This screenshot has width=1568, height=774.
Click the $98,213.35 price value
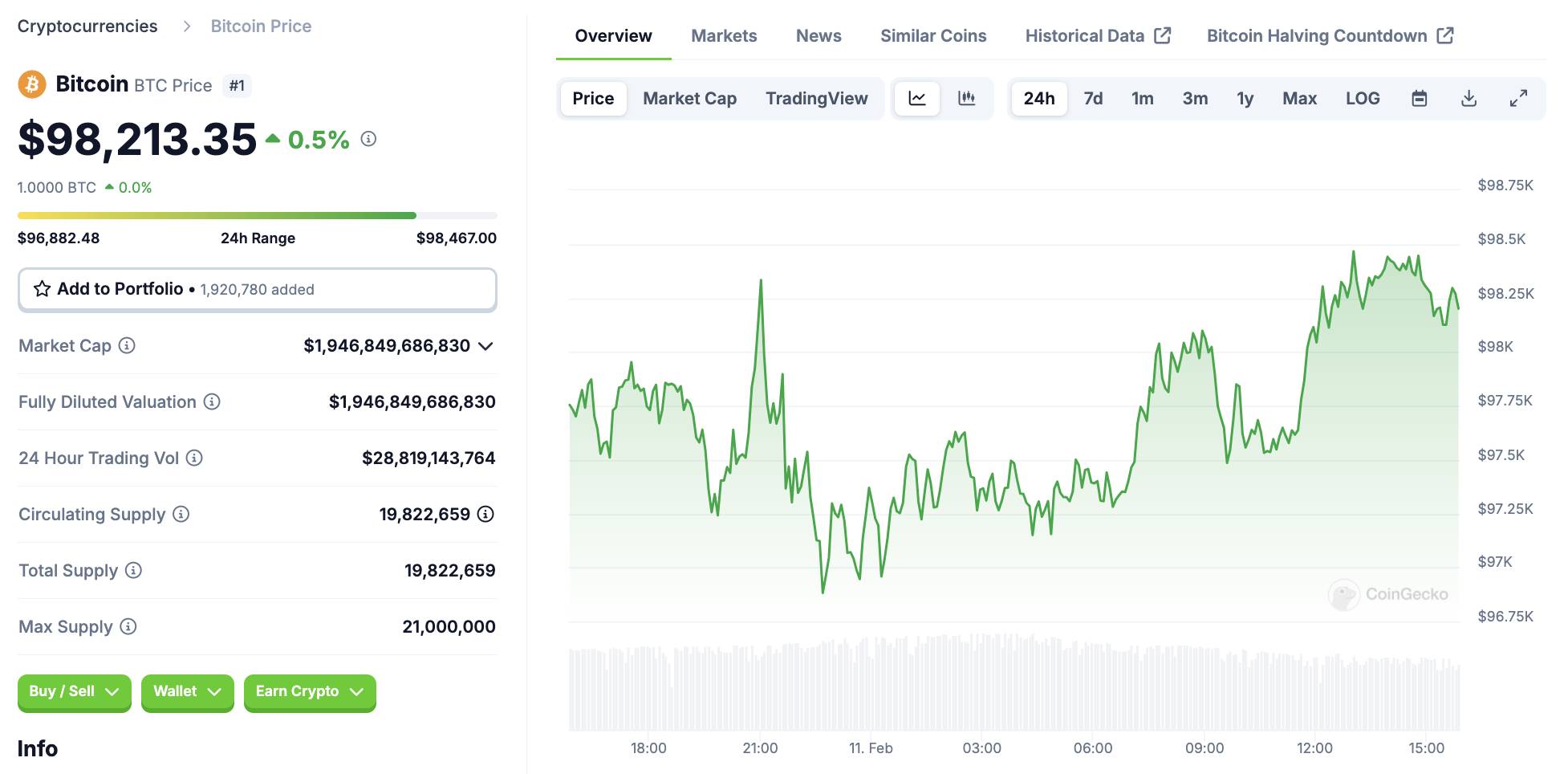[137, 140]
